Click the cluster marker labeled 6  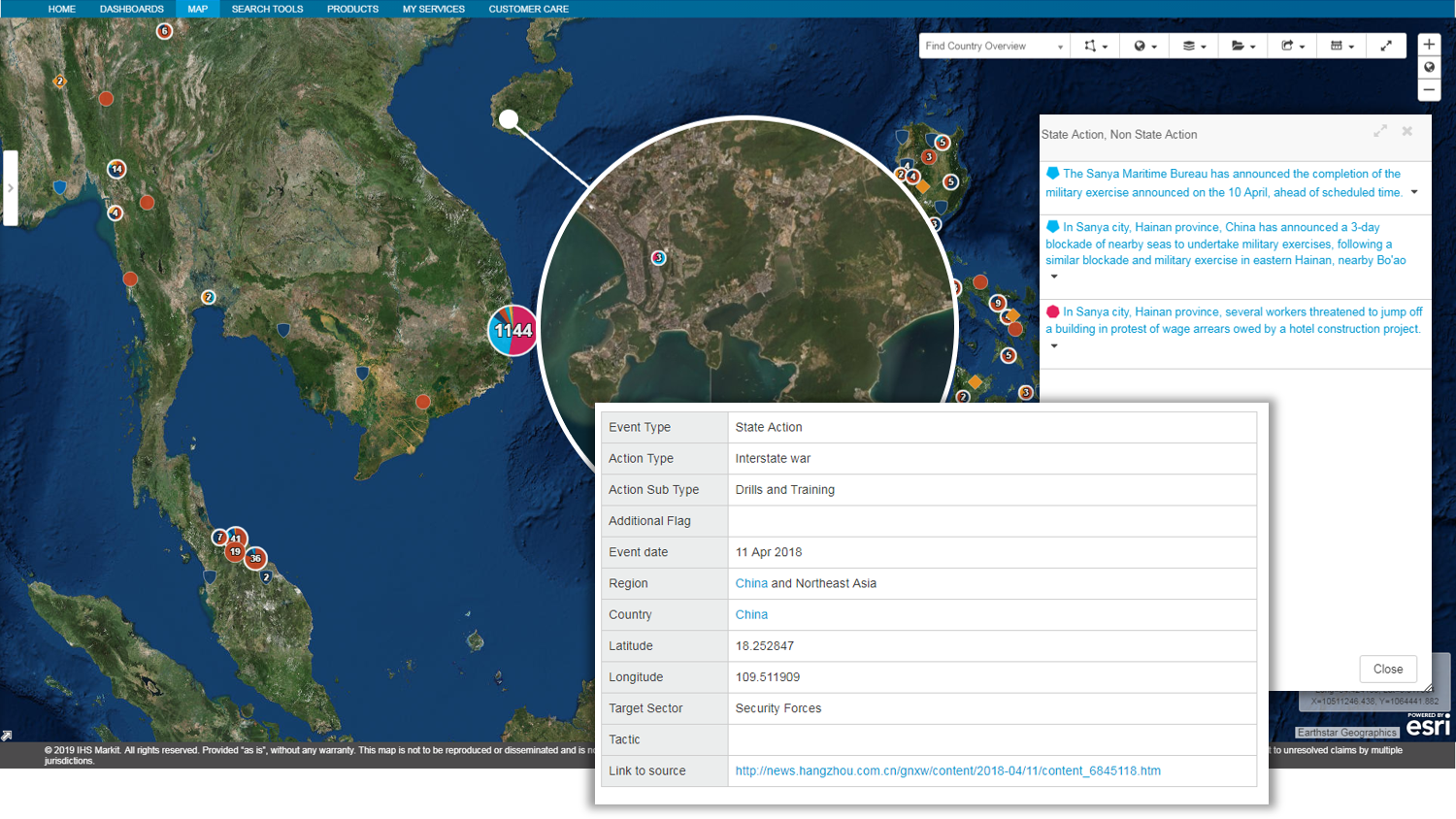(x=164, y=31)
